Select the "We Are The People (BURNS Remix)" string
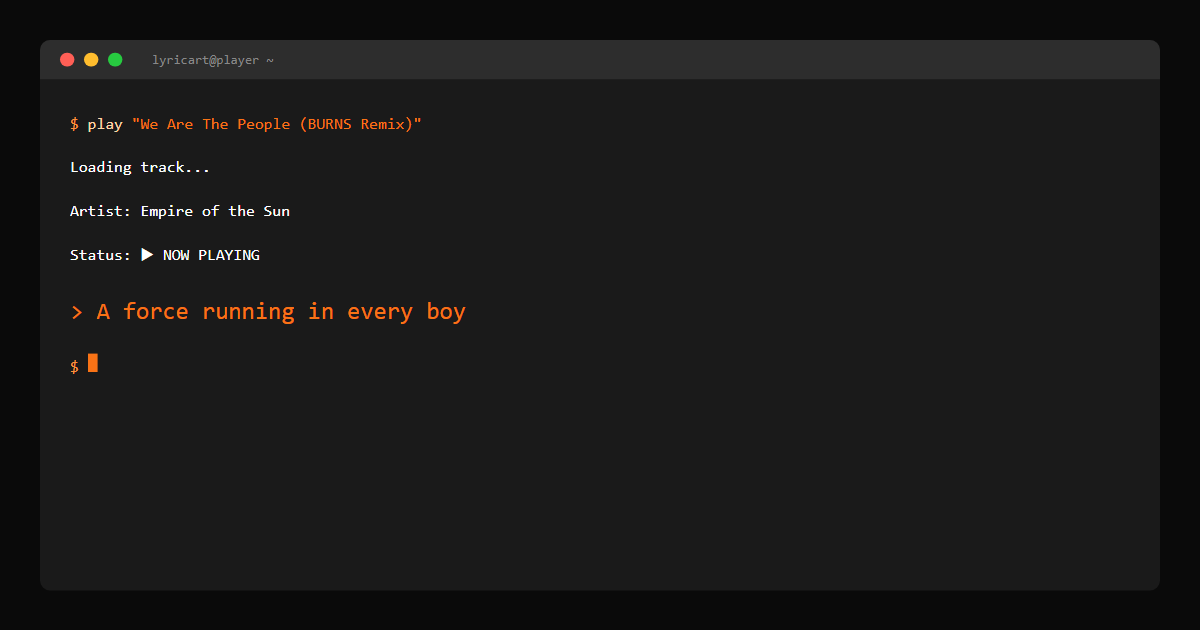This screenshot has height=630, width=1200. pyautogui.click(x=277, y=124)
